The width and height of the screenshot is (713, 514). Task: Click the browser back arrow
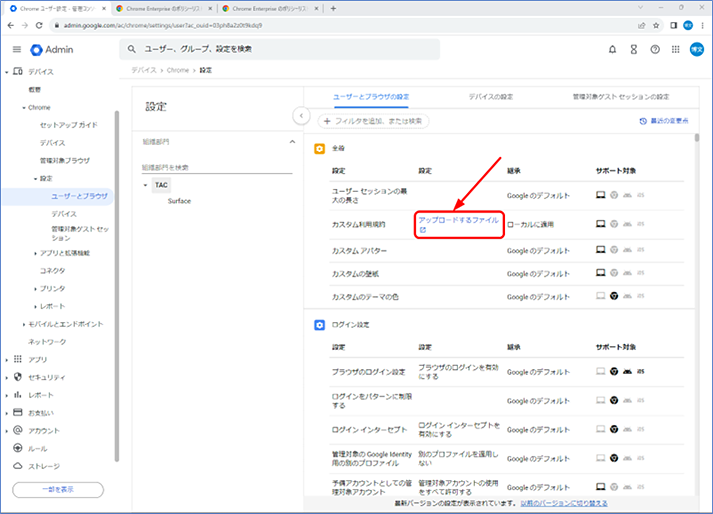[x=10, y=25]
